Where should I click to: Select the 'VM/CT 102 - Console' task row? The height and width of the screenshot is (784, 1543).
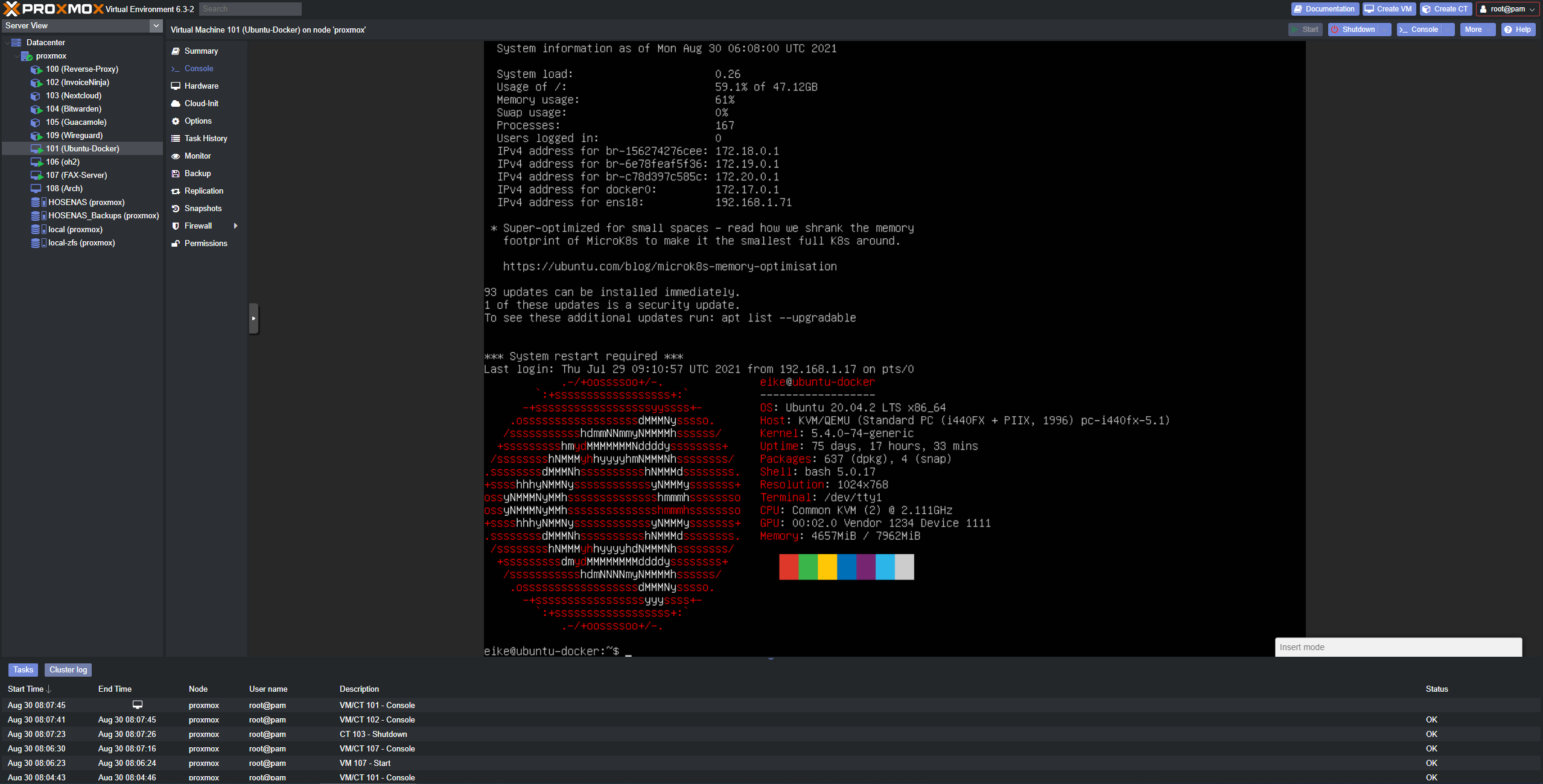(771, 720)
